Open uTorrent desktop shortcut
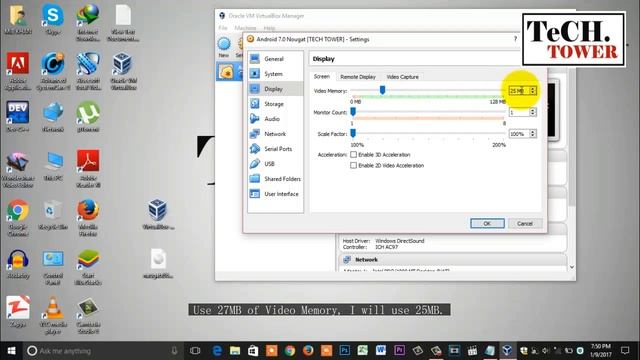 pyautogui.click(x=88, y=117)
